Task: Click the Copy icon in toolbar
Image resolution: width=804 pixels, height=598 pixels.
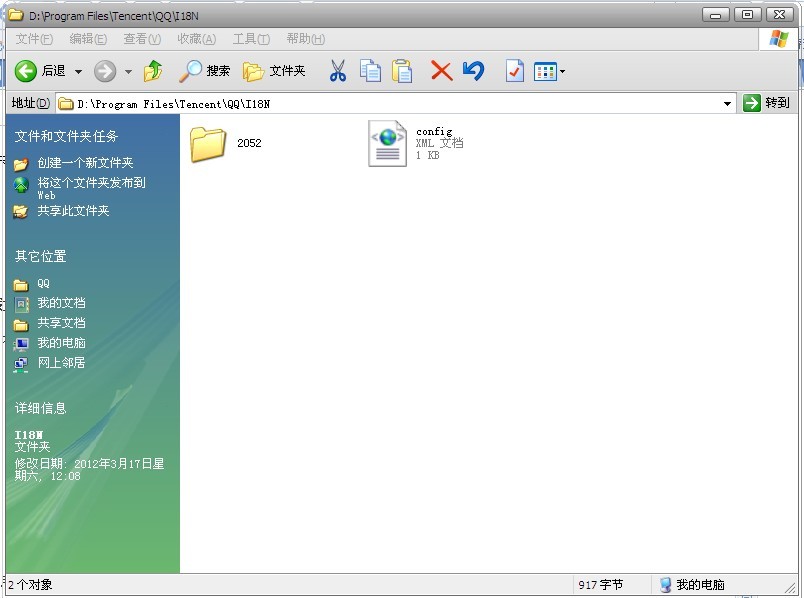Action: [x=370, y=71]
